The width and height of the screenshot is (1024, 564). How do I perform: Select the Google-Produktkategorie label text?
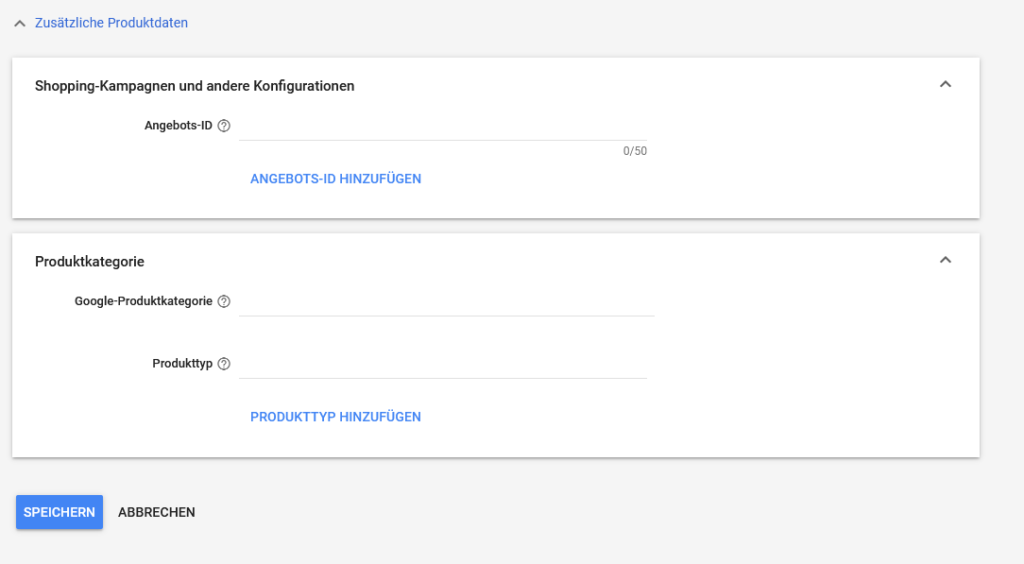coord(143,301)
